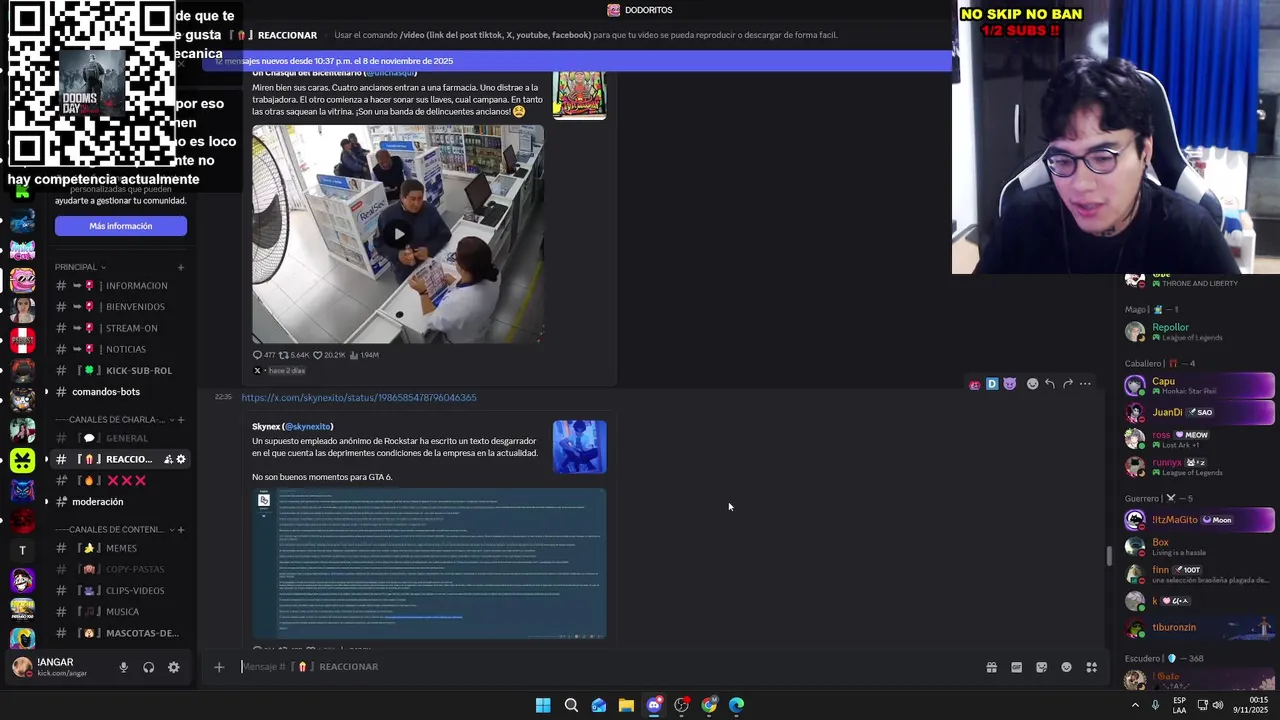Viewport: 1280px width, 720px height.
Task: Open the CLIPS-VIDEOS channel
Action: (x=120, y=590)
